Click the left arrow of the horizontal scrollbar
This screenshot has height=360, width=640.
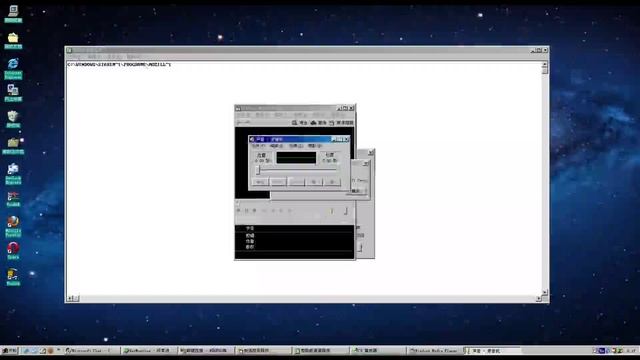[70, 298]
